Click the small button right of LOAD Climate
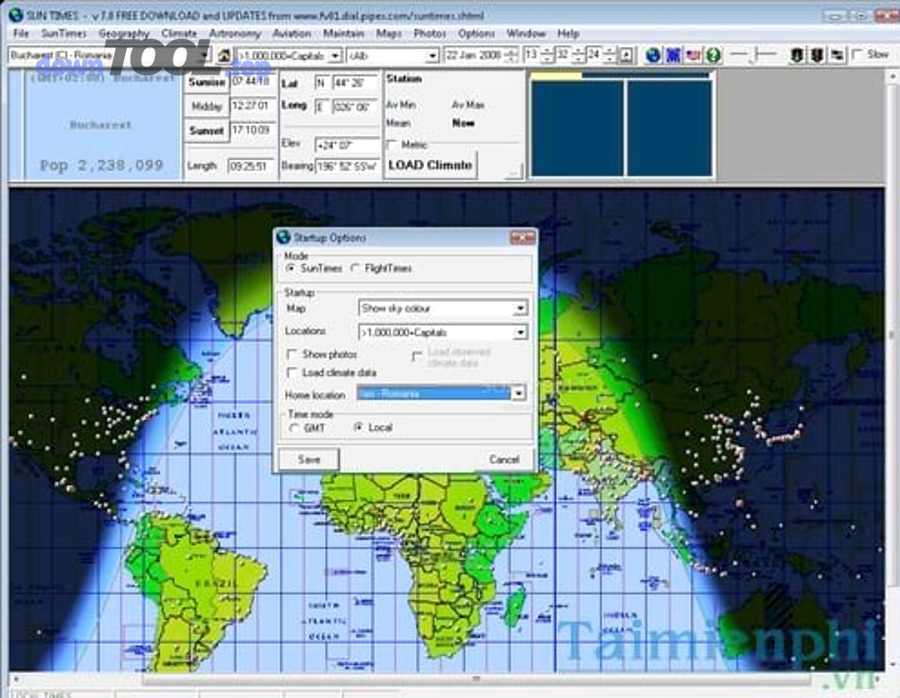 (x=514, y=170)
